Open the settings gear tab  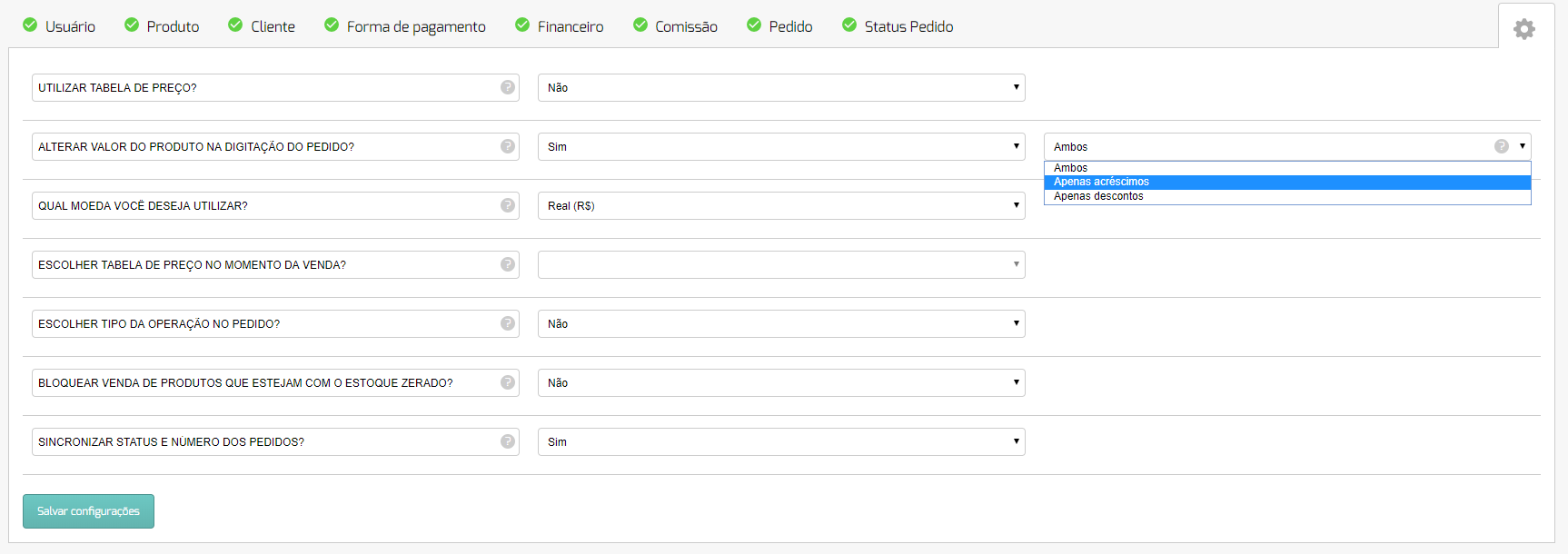coord(1524,28)
